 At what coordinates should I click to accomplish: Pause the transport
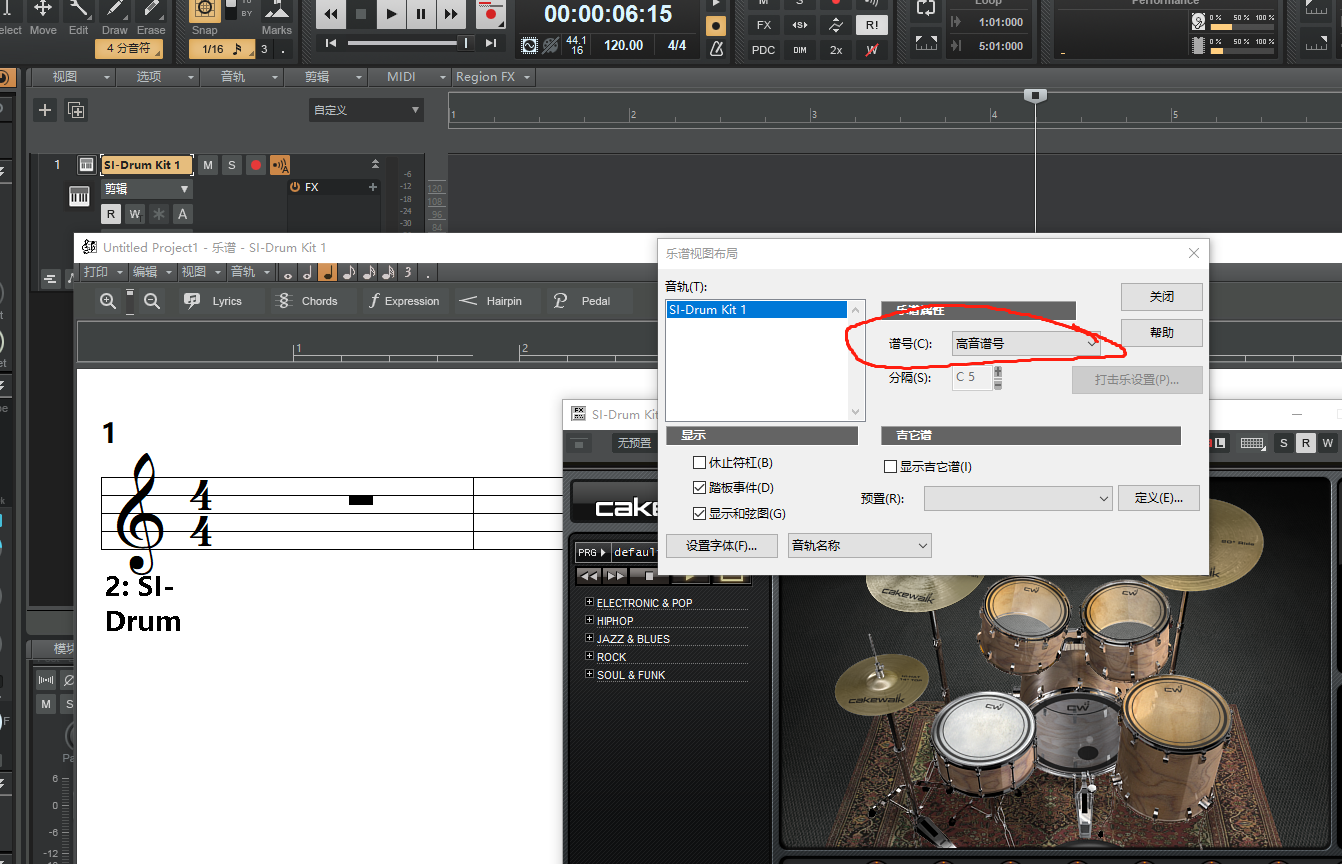421,14
